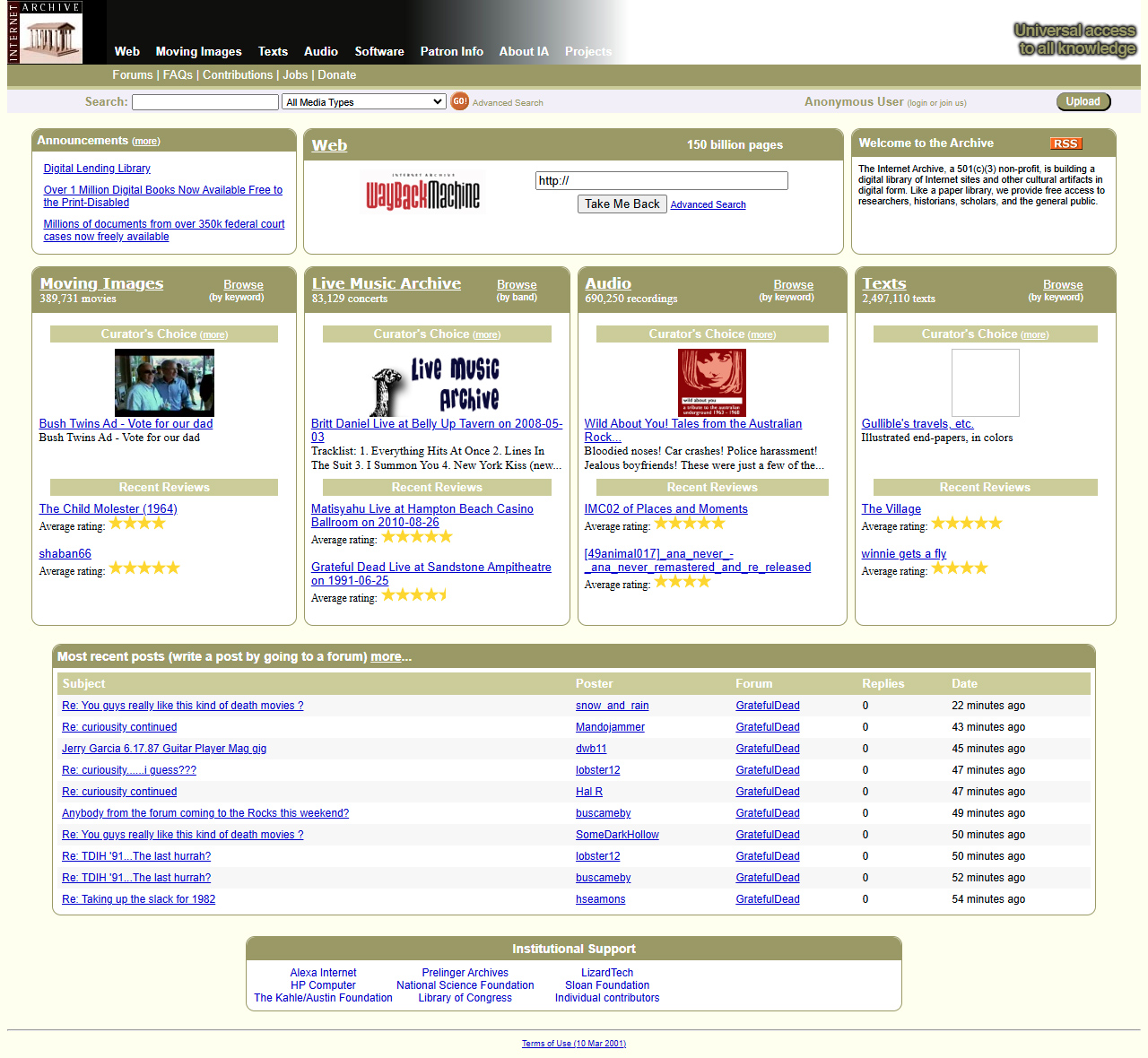Open winnie gets a fly review
This screenshot has height=1058, width=1148.
click(x=903, y=554)
